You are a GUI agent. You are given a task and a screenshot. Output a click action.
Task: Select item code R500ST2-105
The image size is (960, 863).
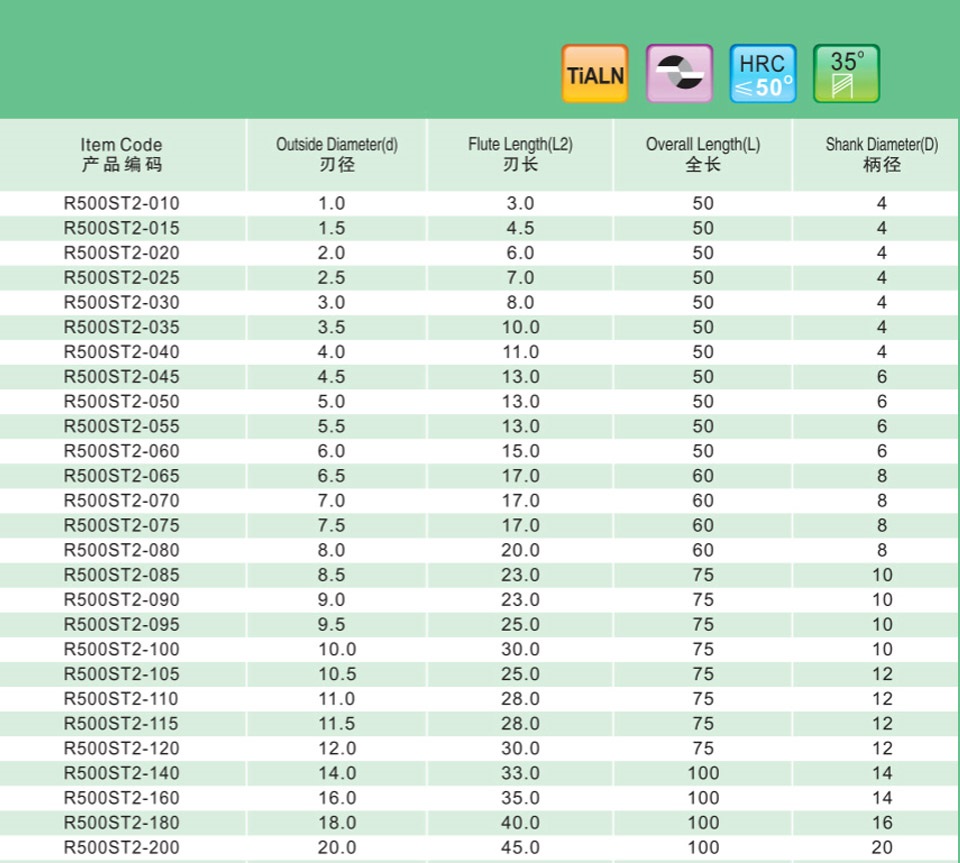(x=122, y=674)
